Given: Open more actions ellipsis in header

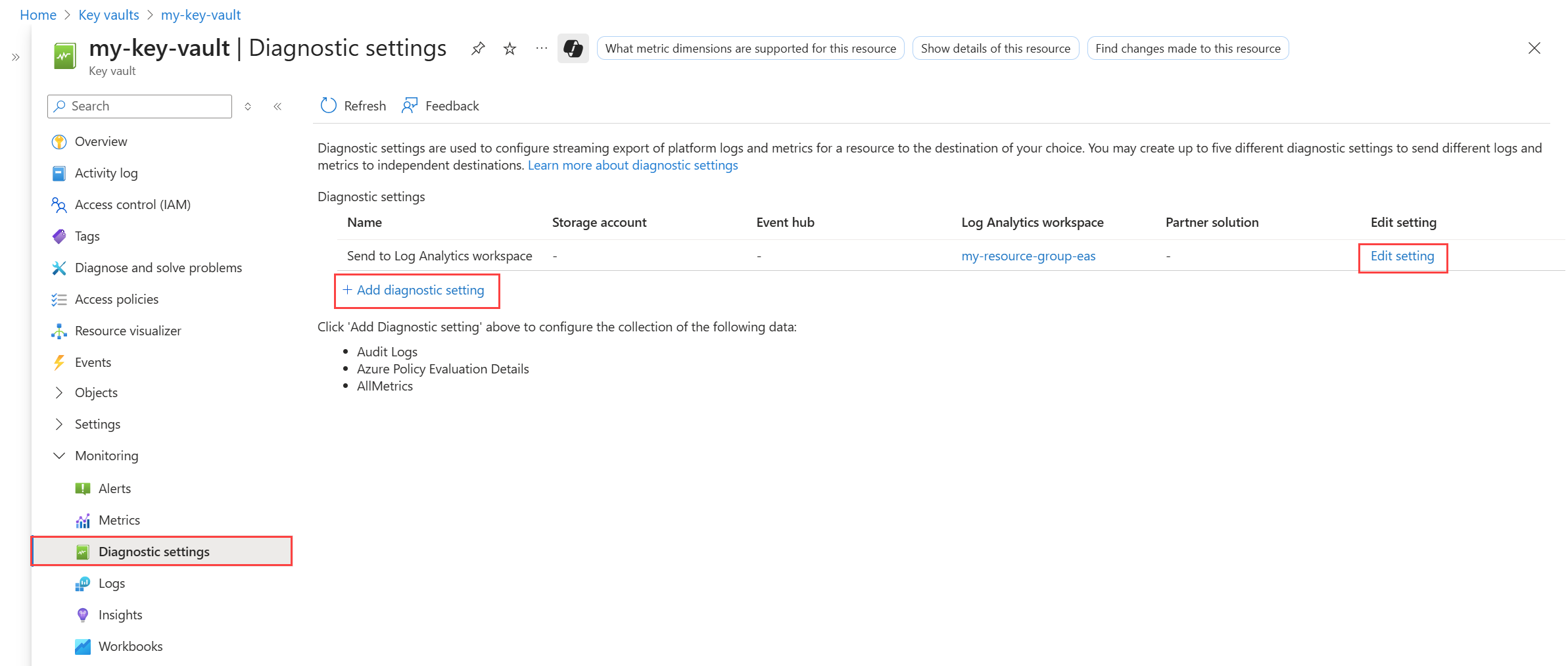Looking at the screenshot, I should 541,48.
